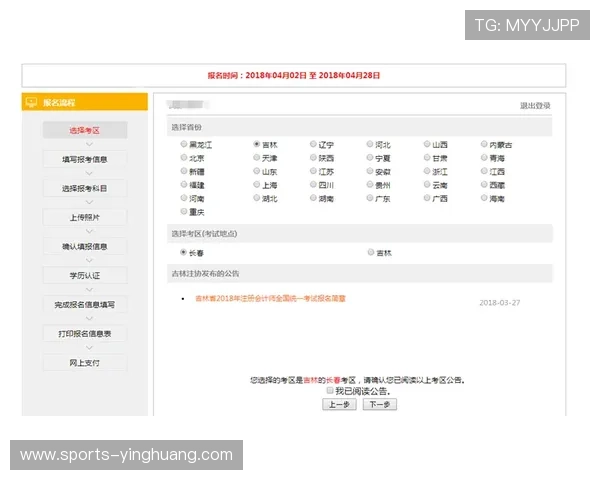The height and width of the screenshot is (480, 600).
Task: Click the 湖北 radio button
Action: click(257, 198)
